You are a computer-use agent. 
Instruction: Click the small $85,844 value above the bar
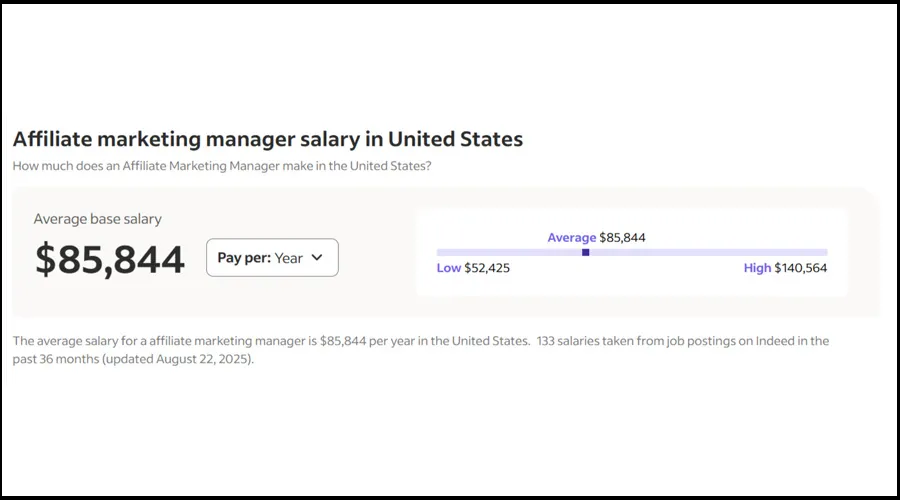tap(622, 238)
